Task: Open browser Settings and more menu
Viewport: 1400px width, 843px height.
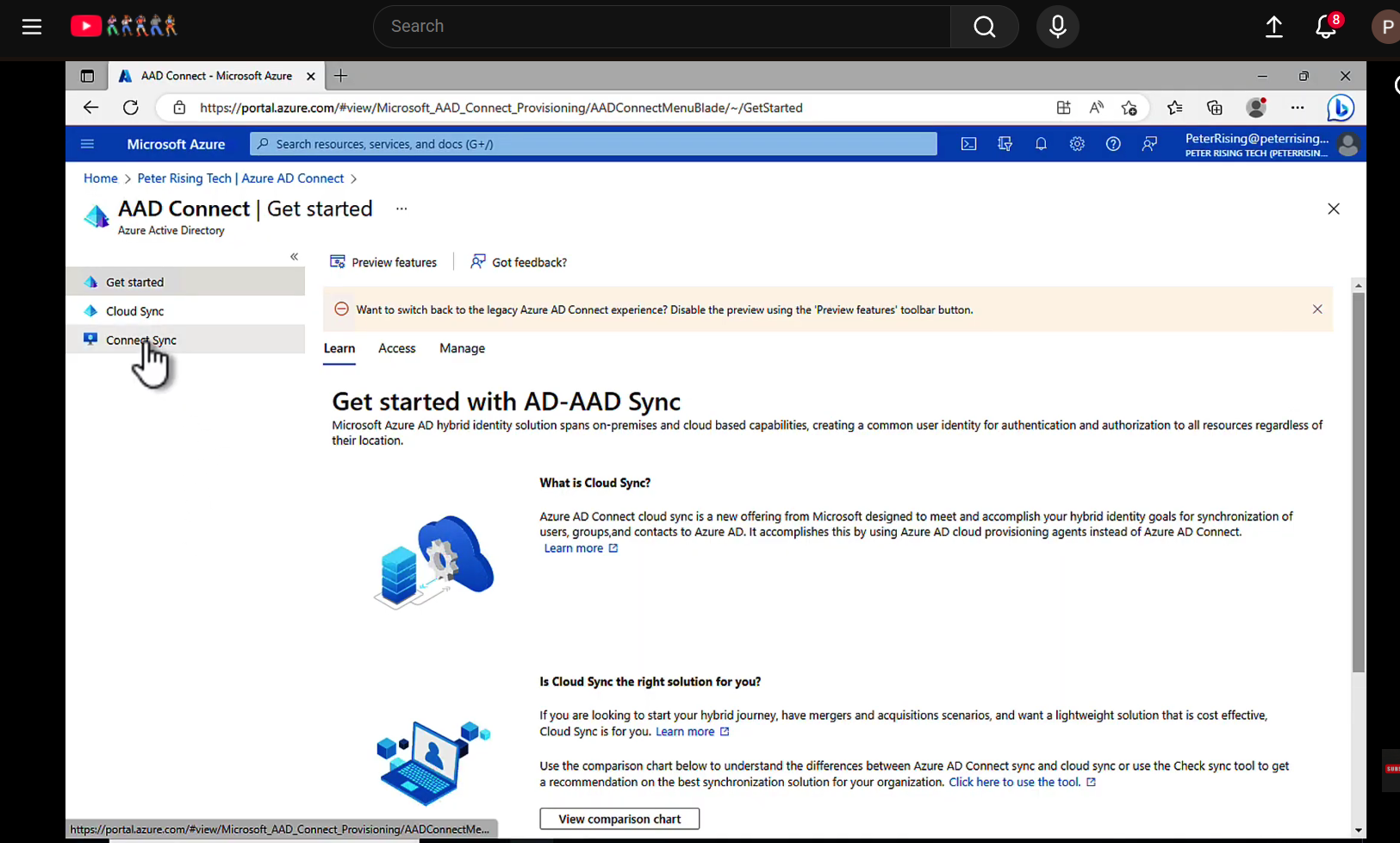Action: click(1297, 108)
